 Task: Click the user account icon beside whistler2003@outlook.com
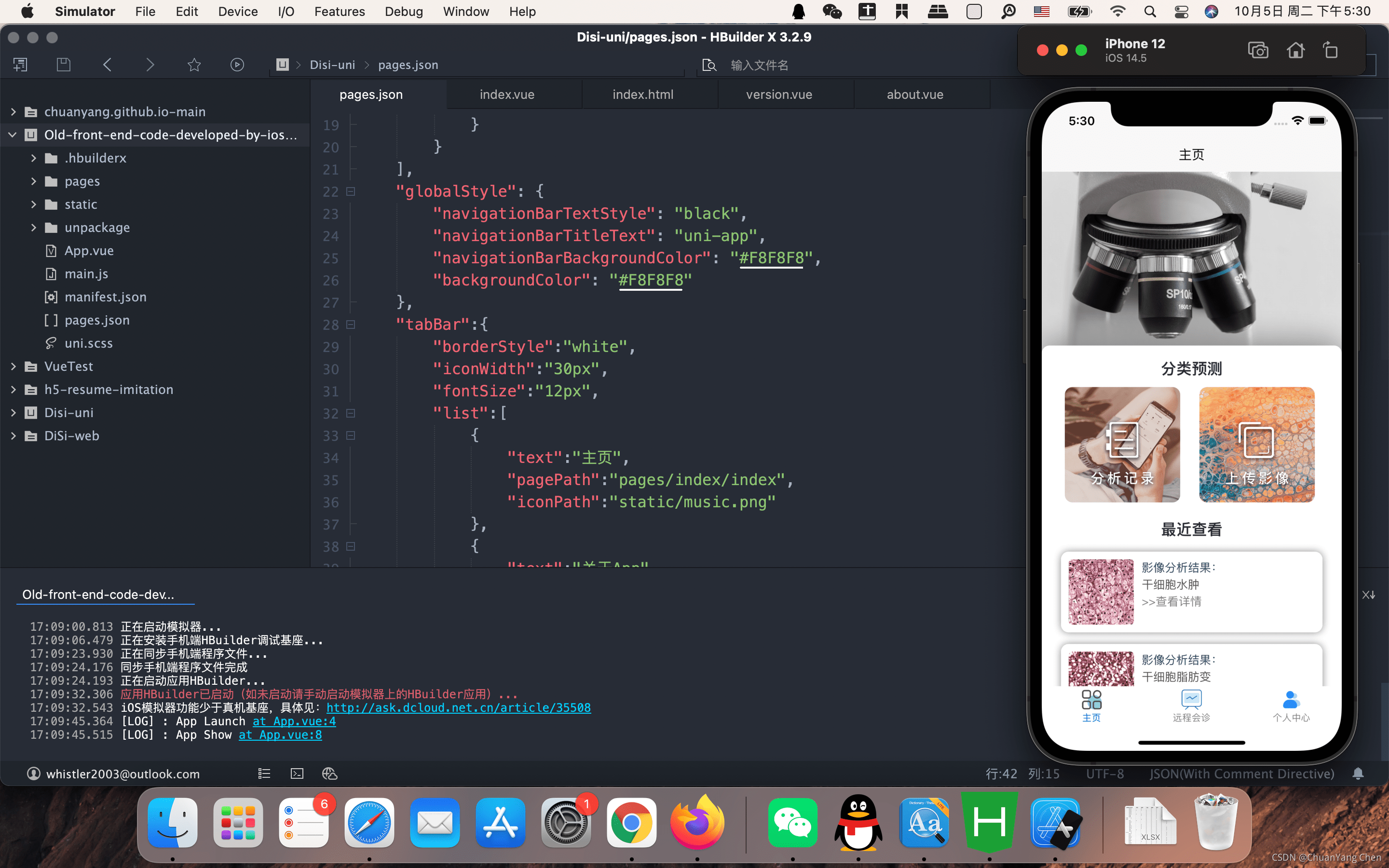tap(34, 774)
